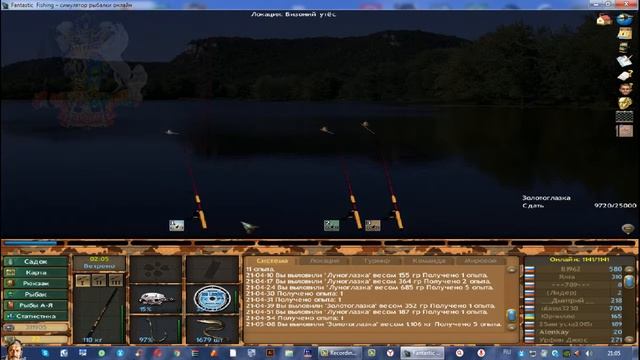
Task: Select rod slot 1 icon on water
Action: tap(176, 225)
